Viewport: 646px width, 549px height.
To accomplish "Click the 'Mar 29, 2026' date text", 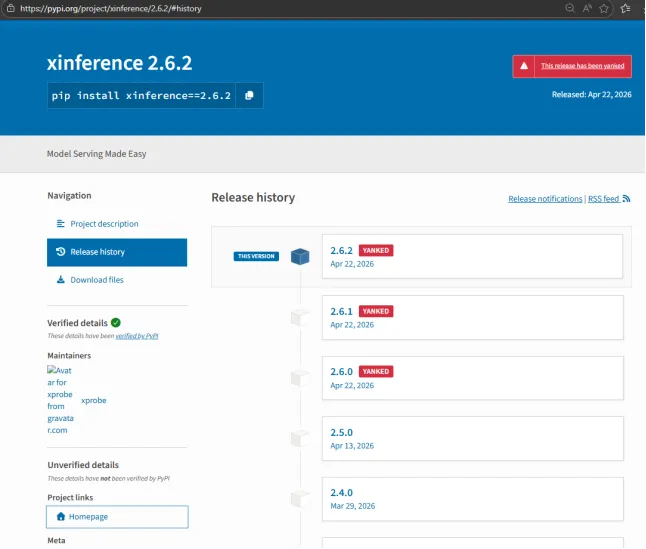I will (x=353, y=506).
